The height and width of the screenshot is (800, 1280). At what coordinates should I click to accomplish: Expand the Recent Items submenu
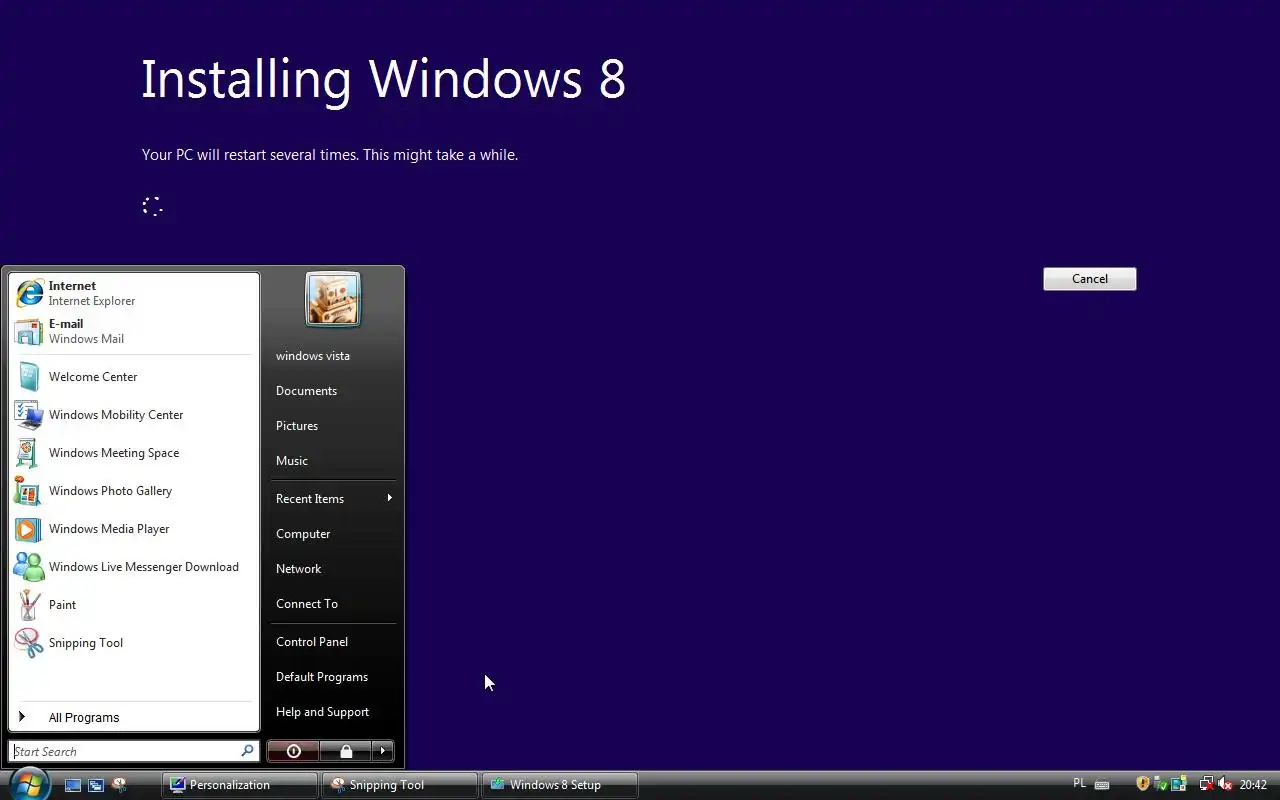[x=333, y=498]
